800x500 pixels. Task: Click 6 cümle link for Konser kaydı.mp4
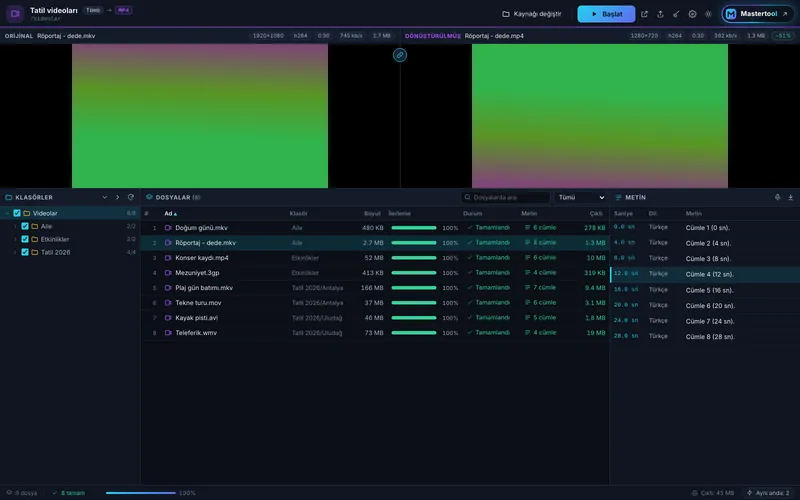click(x=541, y=258)
